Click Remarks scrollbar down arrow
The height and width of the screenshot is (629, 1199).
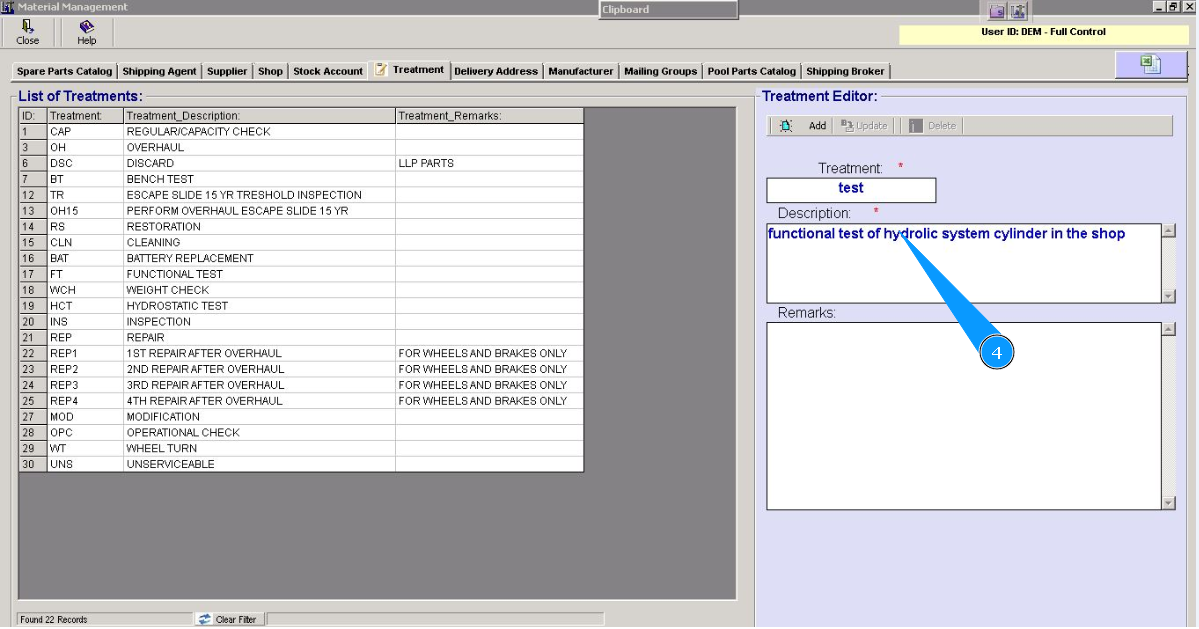point(1168,502)
